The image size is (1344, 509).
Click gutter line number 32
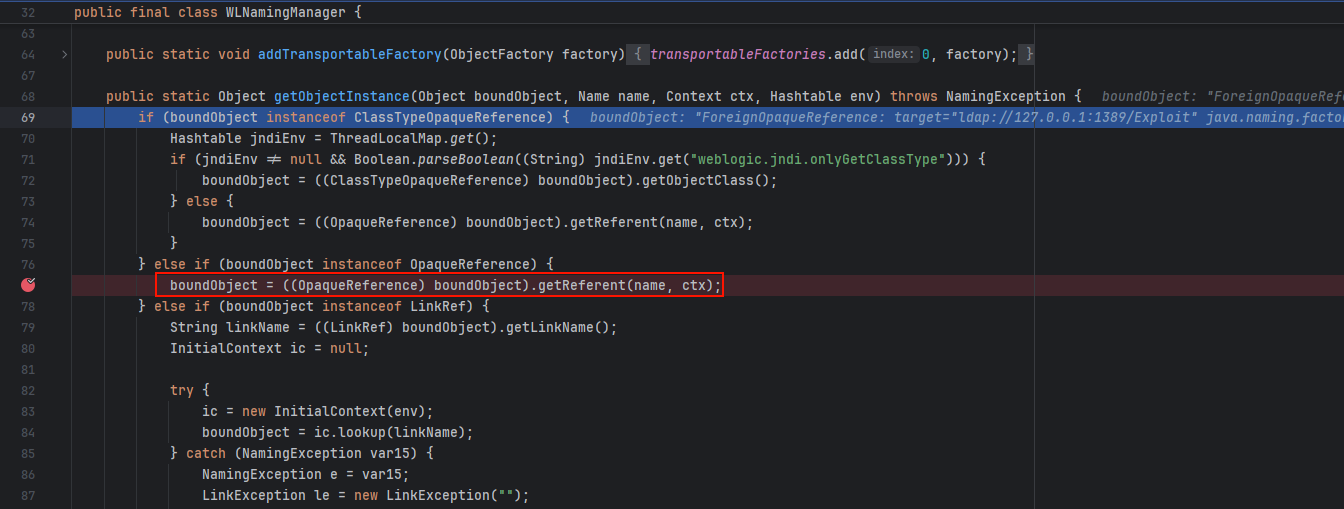pos(27,12)
